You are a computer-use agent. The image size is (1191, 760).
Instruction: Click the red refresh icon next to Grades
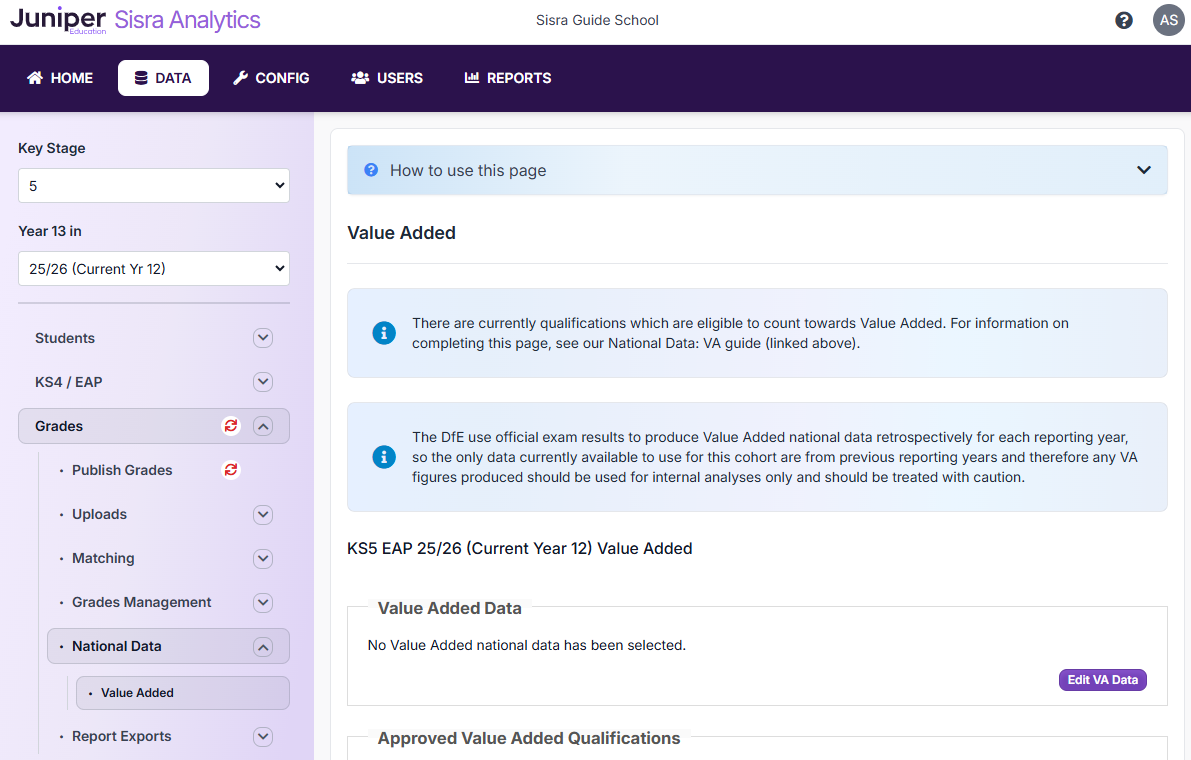click(x=231, y=426)
